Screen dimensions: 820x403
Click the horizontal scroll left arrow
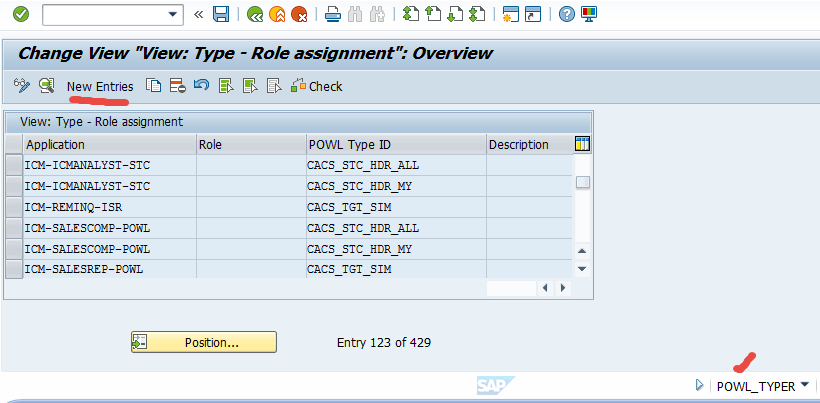545,287
